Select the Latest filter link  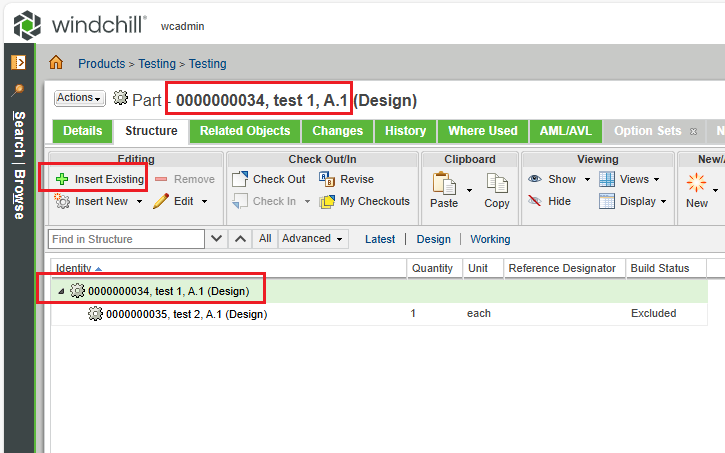click(x=380, y=239)
